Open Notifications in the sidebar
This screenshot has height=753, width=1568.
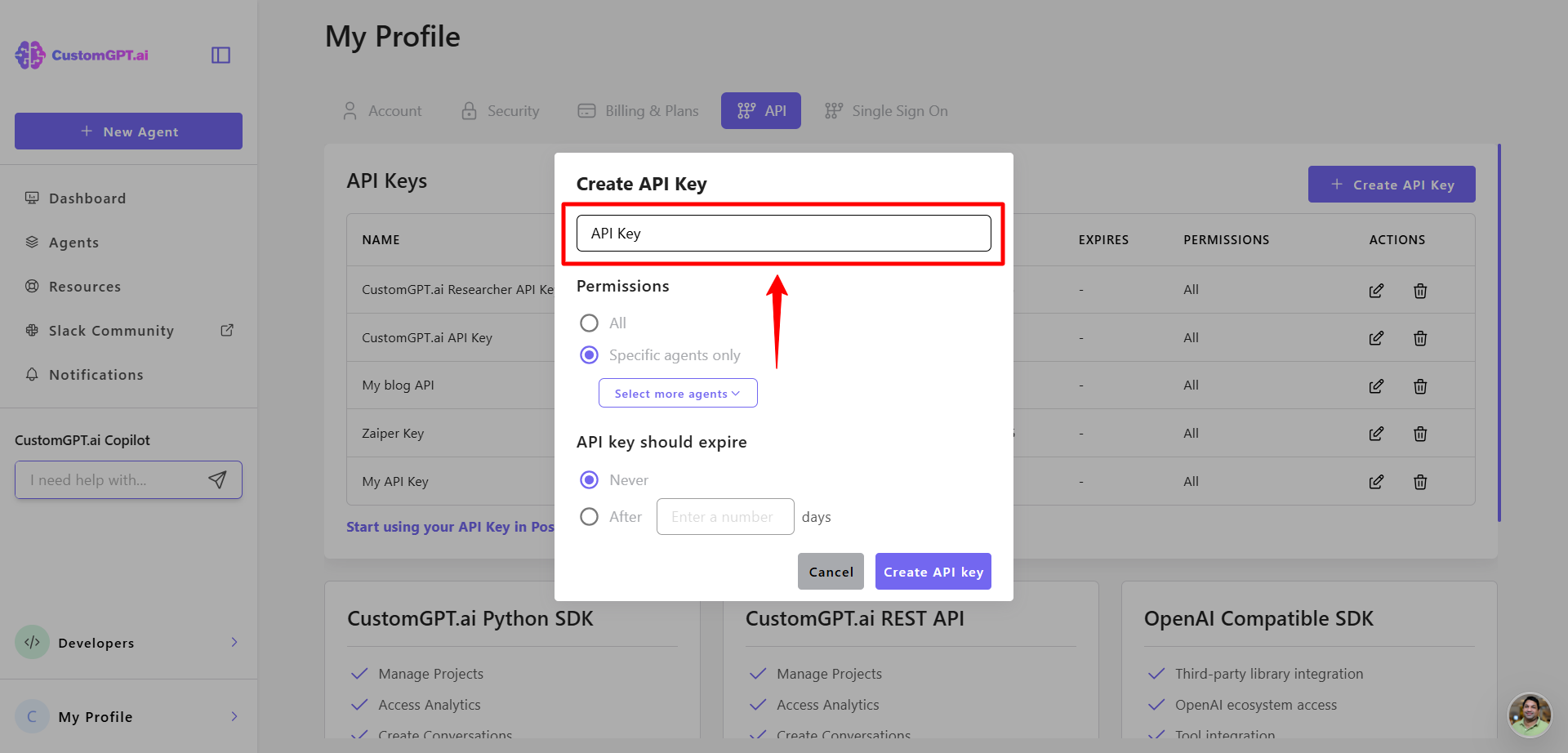(x=96, y=374)
